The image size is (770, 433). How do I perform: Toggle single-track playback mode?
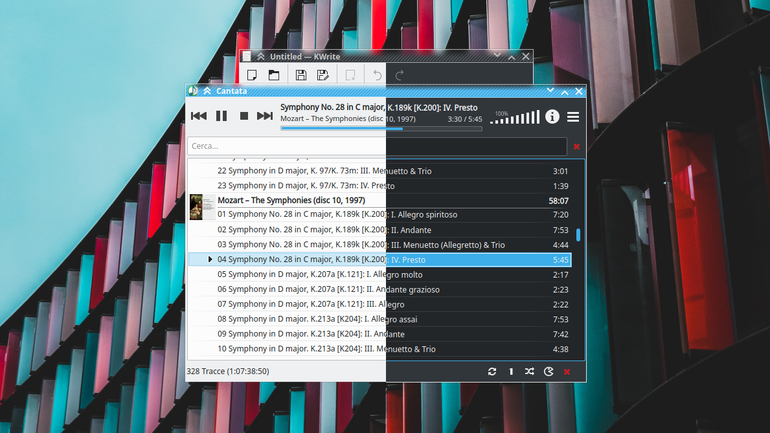coord(511,372)
